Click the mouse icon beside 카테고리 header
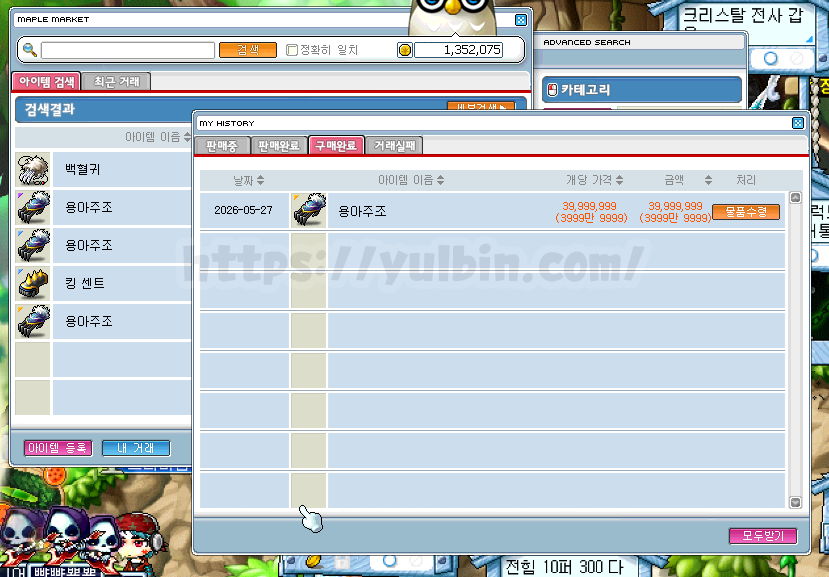This screenshot has height=577, width=829. click(x=552, y=90)
